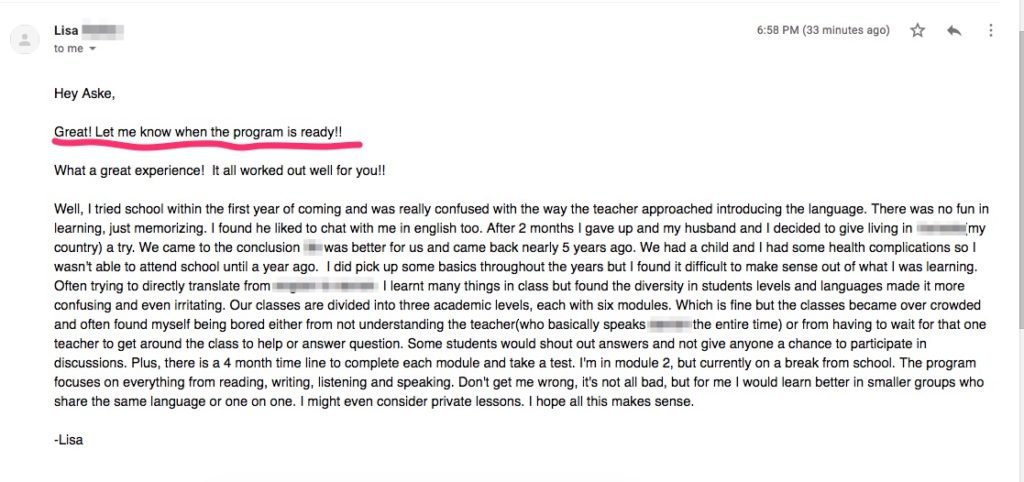Click the reply arrow icon

coord(954,30)
